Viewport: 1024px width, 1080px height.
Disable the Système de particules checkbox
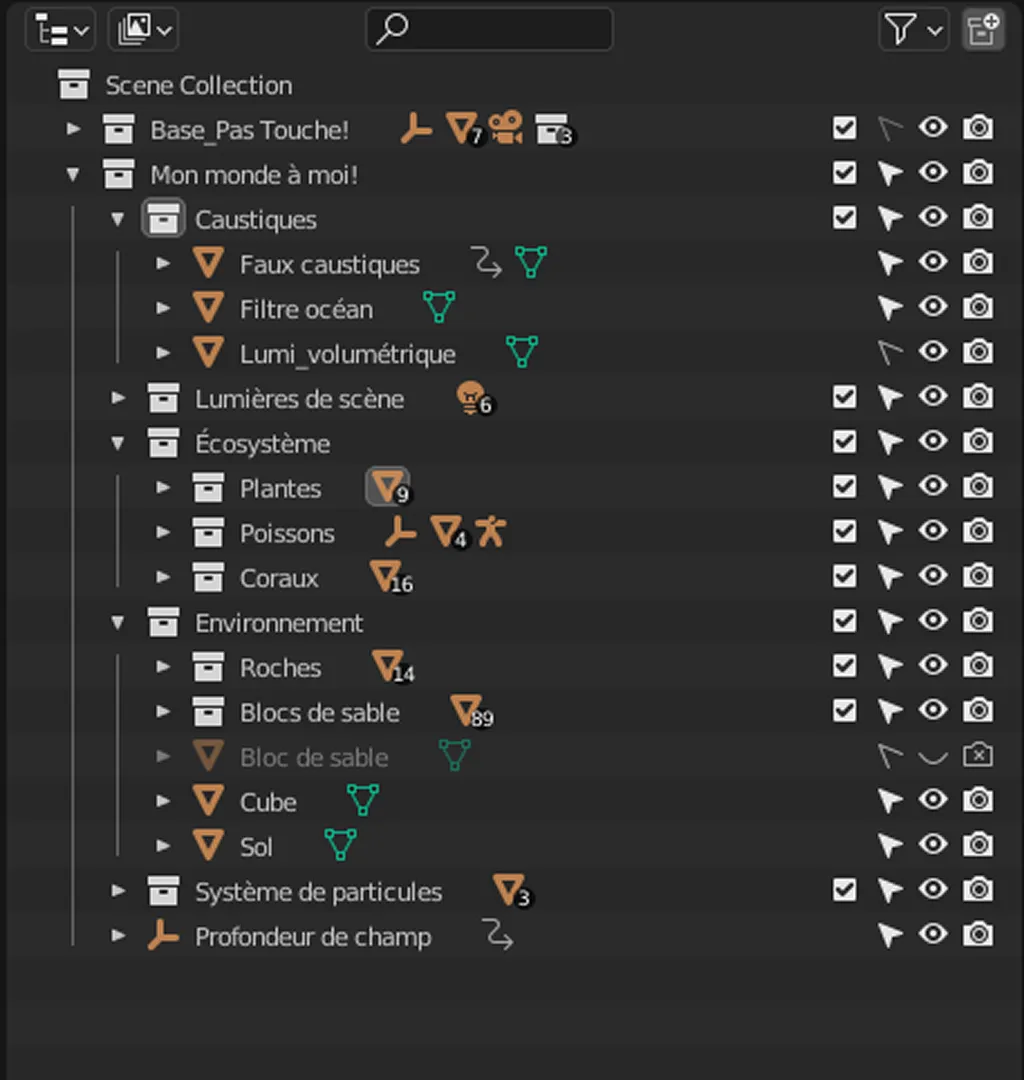pos(844,890)
